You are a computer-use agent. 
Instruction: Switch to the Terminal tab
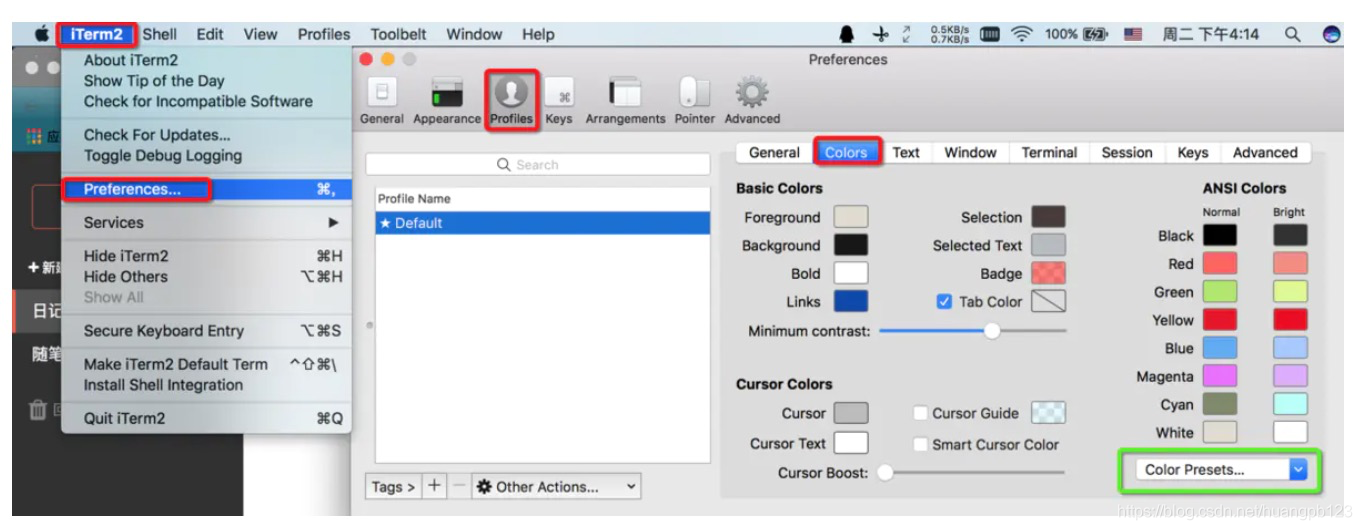click(x=1049, y=153)
